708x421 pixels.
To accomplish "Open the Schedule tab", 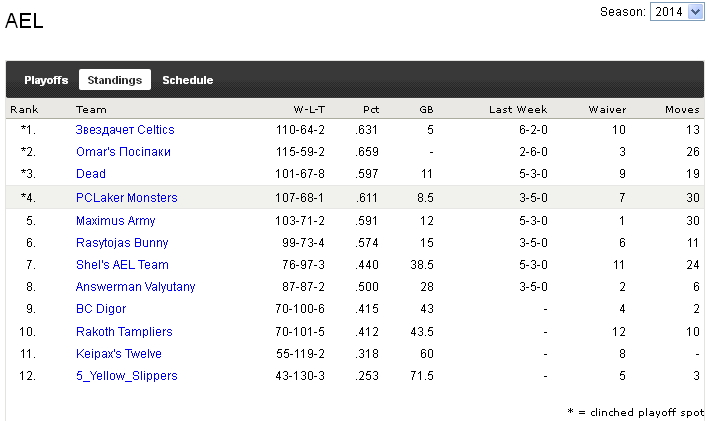I will pos(187,80).
